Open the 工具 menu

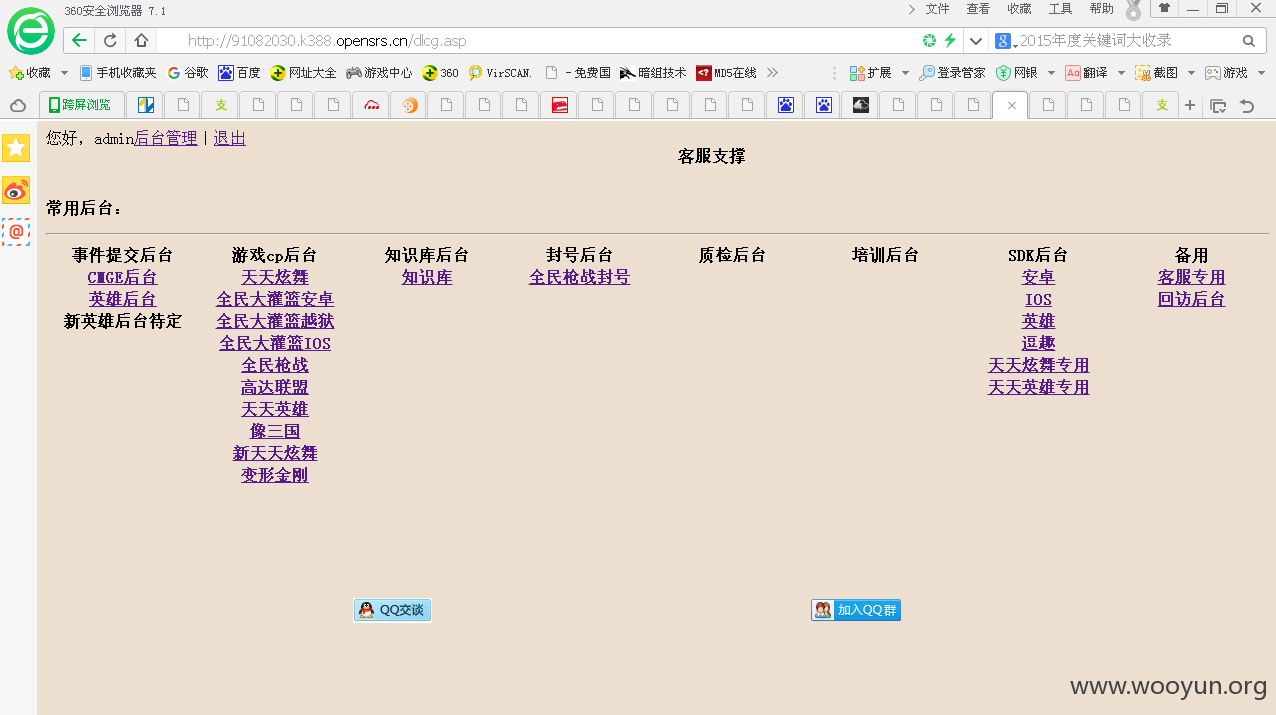point(1060,9)
